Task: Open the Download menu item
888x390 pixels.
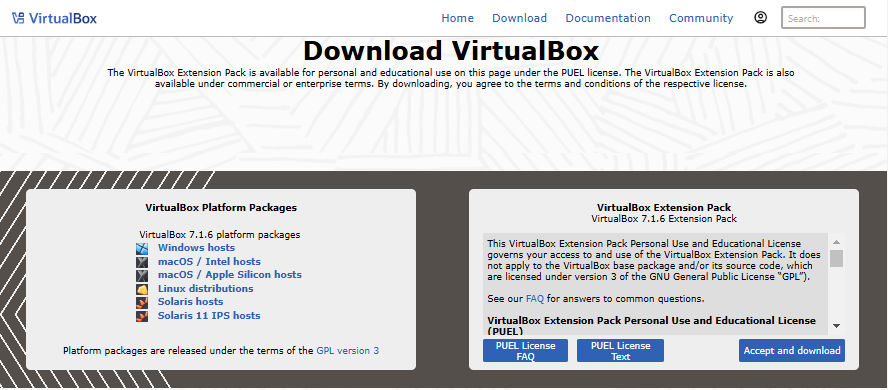Action: point(519,18)
